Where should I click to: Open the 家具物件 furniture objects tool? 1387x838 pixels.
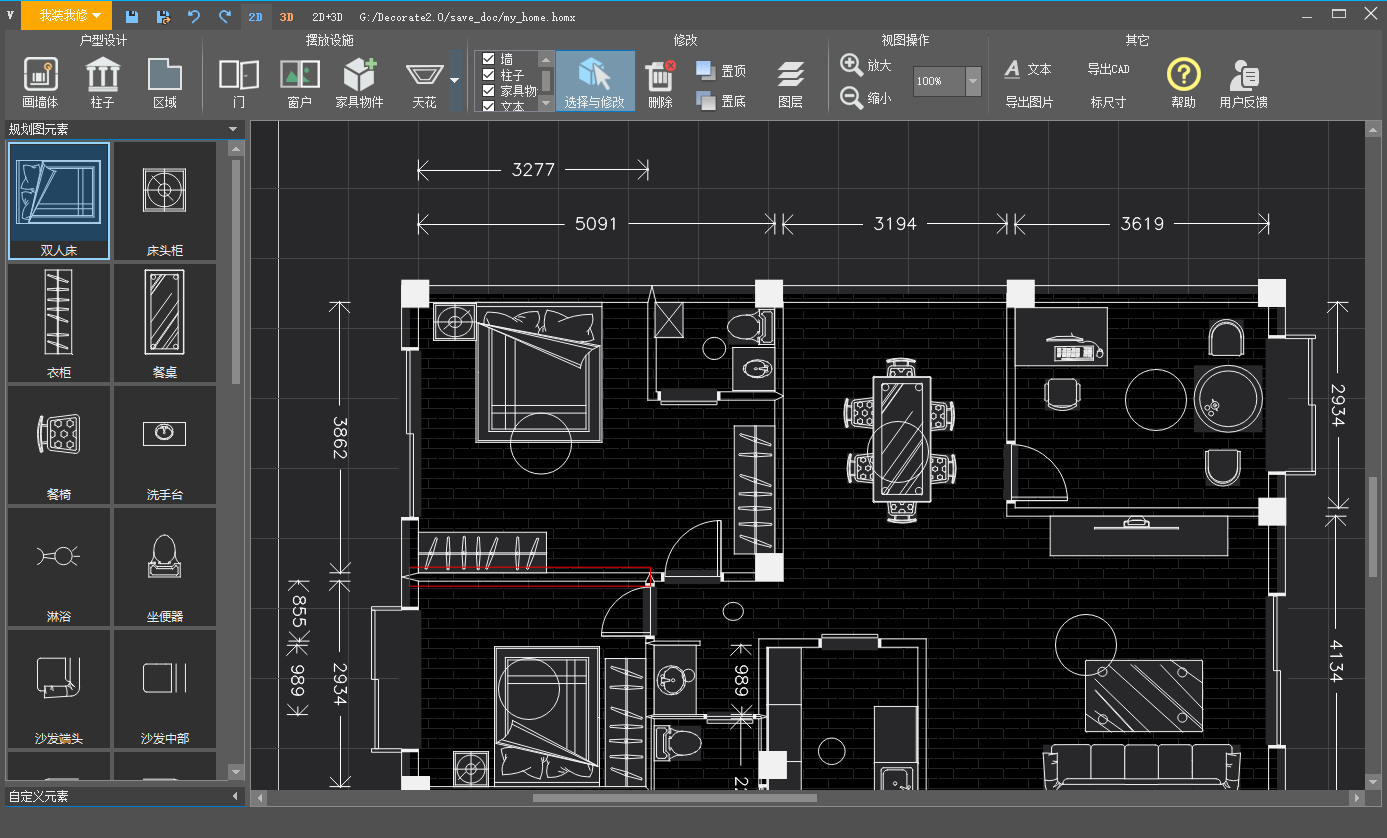pos(359,76)
